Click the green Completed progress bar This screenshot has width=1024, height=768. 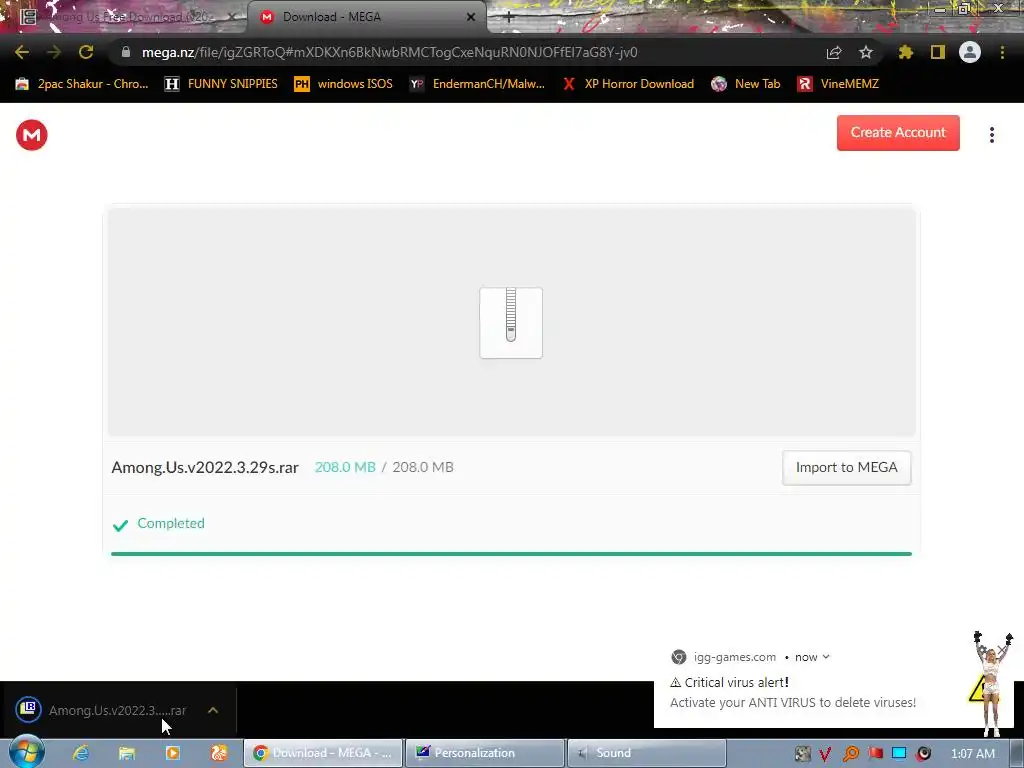tap(511, 554)
